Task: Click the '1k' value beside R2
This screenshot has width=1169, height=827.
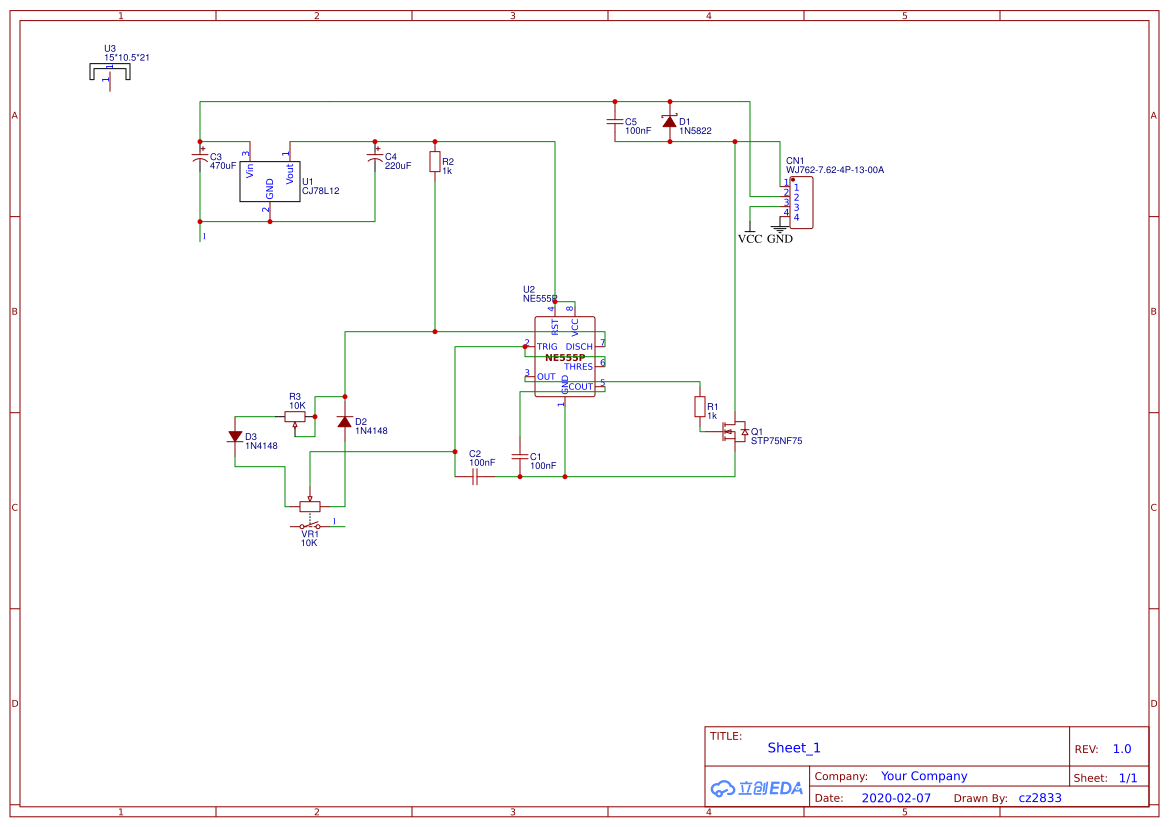Action: coord(447,171)
